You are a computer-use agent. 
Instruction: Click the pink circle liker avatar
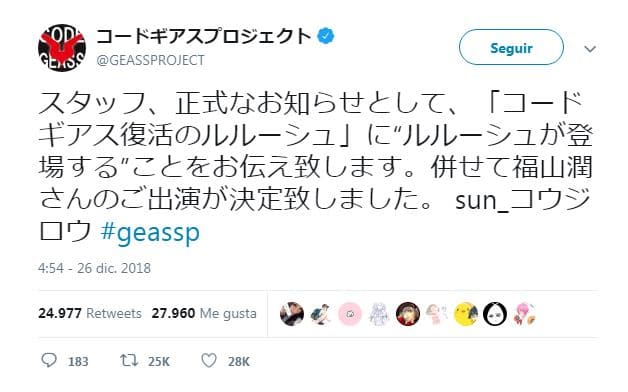pos(350,314)
